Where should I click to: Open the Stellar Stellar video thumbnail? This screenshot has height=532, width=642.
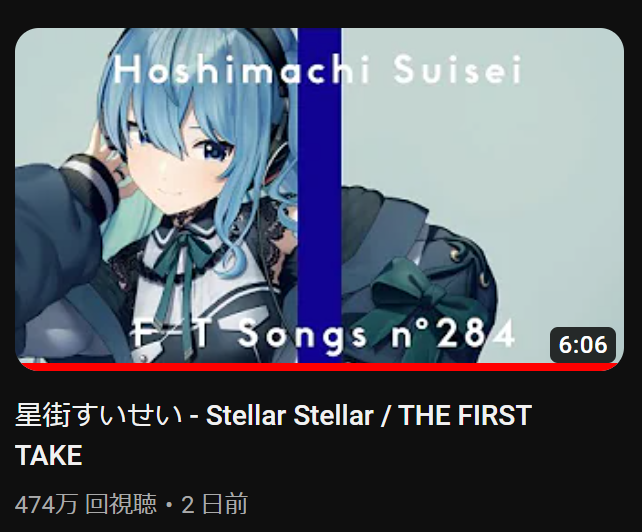[x=319, y=199]
